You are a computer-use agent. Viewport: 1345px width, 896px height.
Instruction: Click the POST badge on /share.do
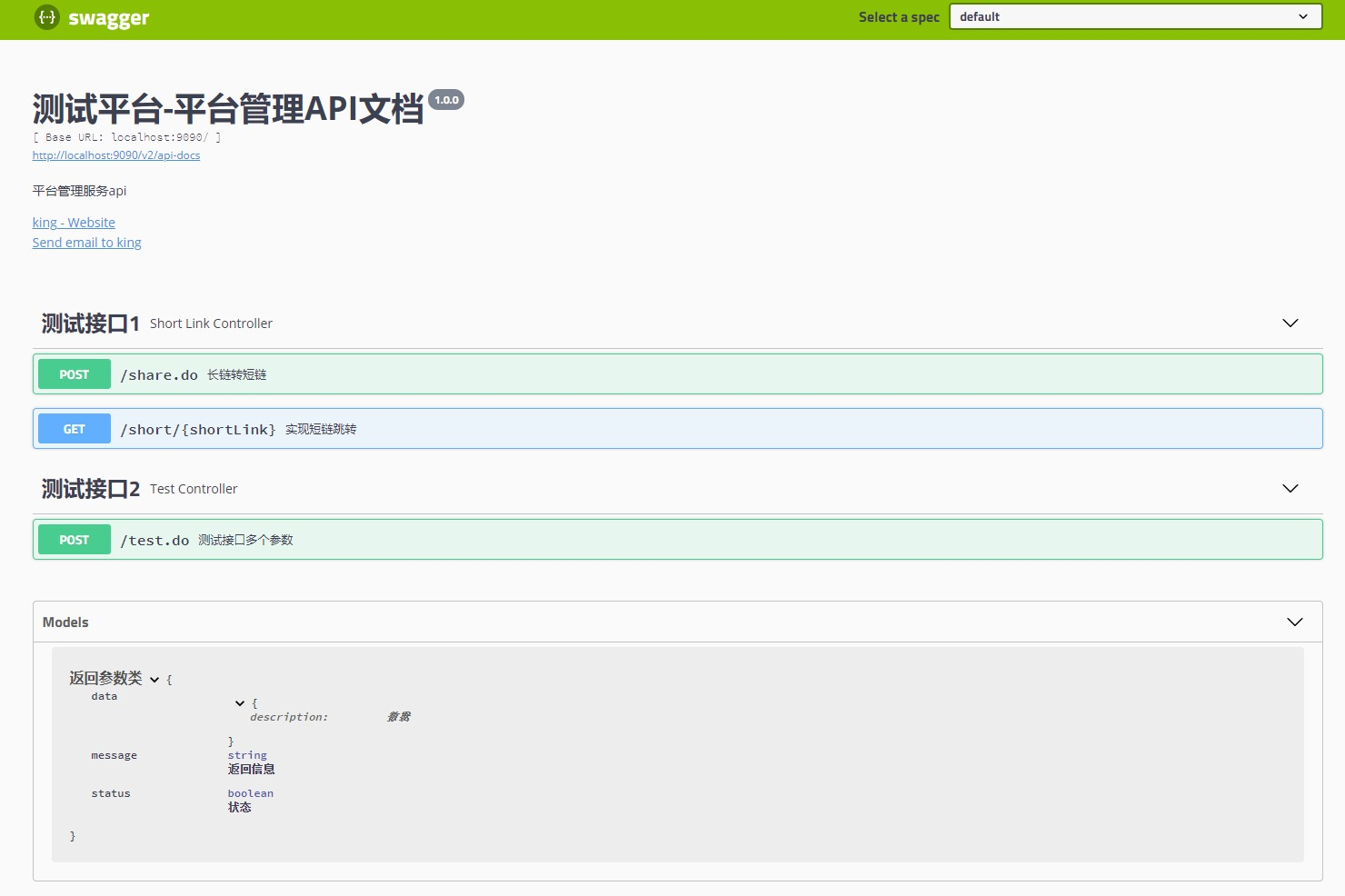coord(74,373)
